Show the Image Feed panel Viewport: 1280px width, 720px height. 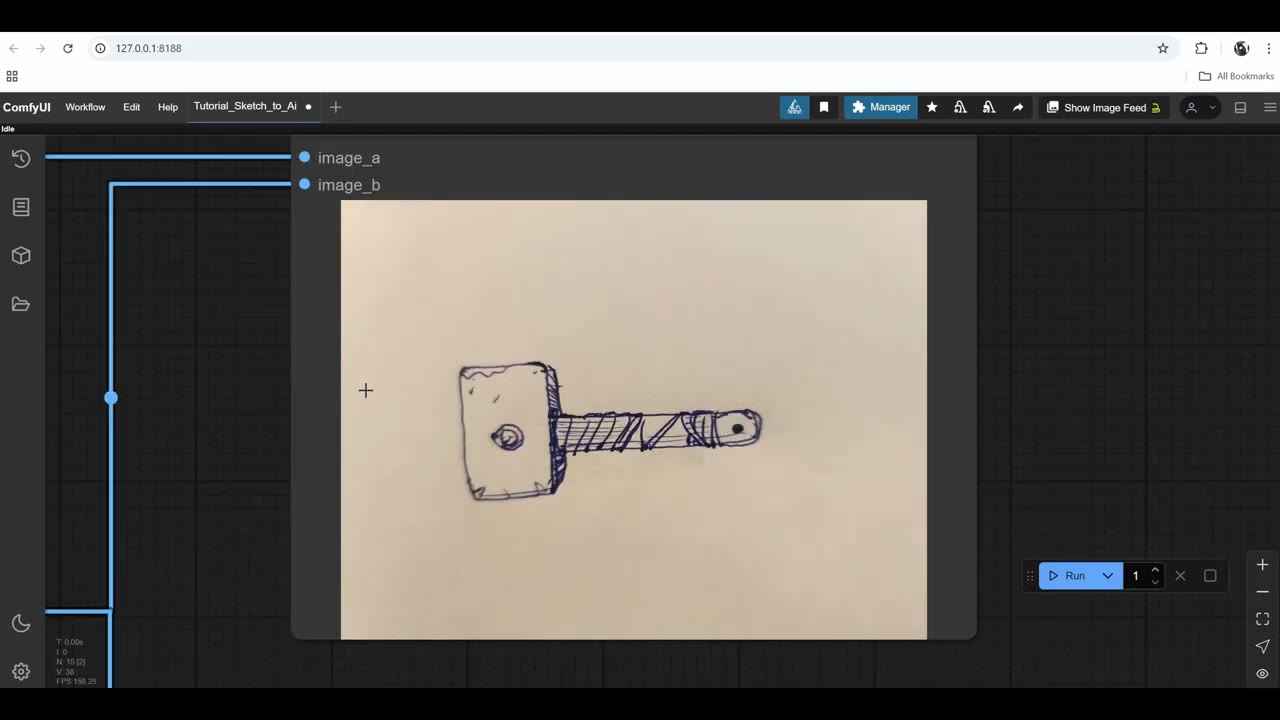(1104, 107)
